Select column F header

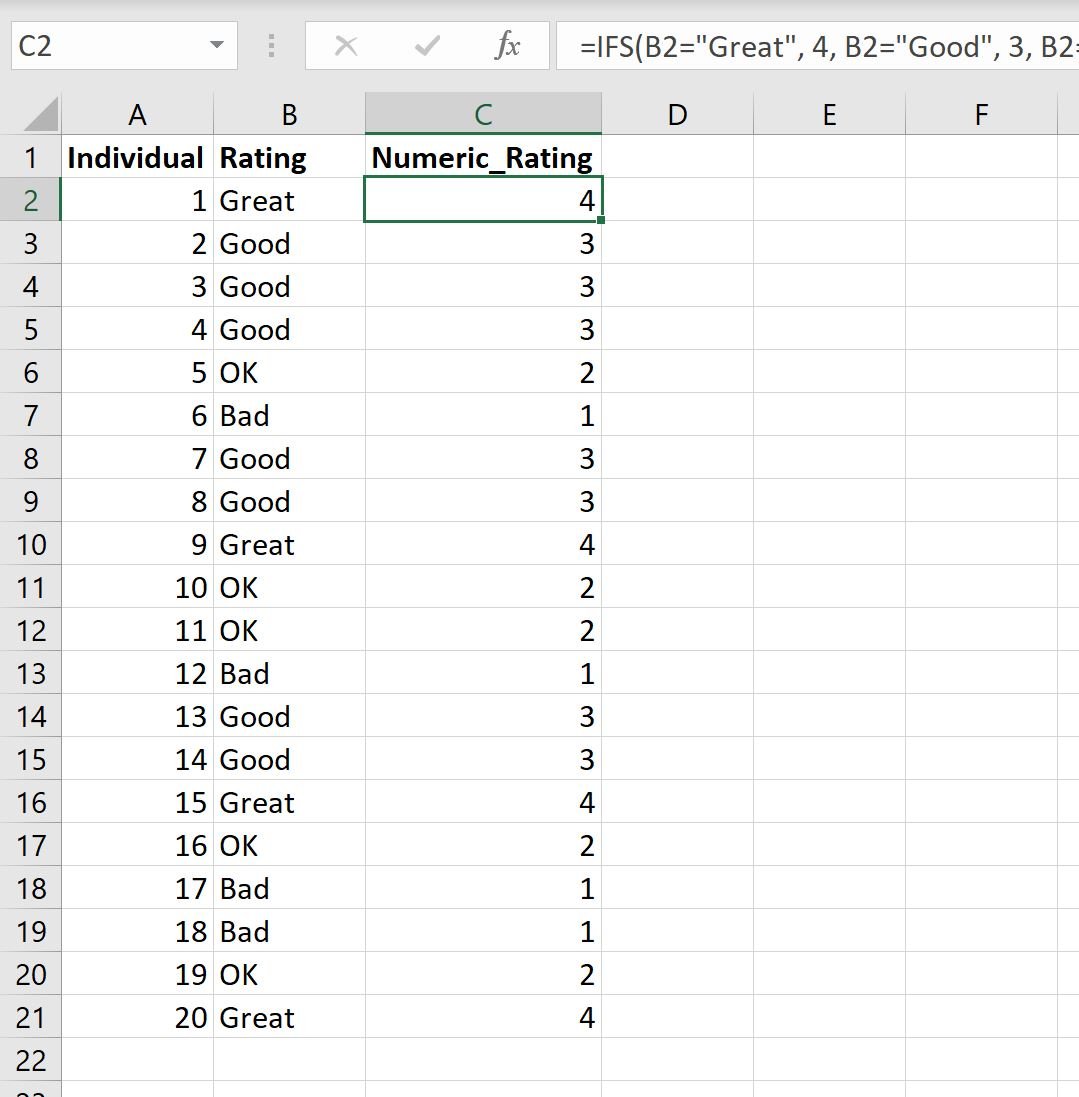pos(981,114)
